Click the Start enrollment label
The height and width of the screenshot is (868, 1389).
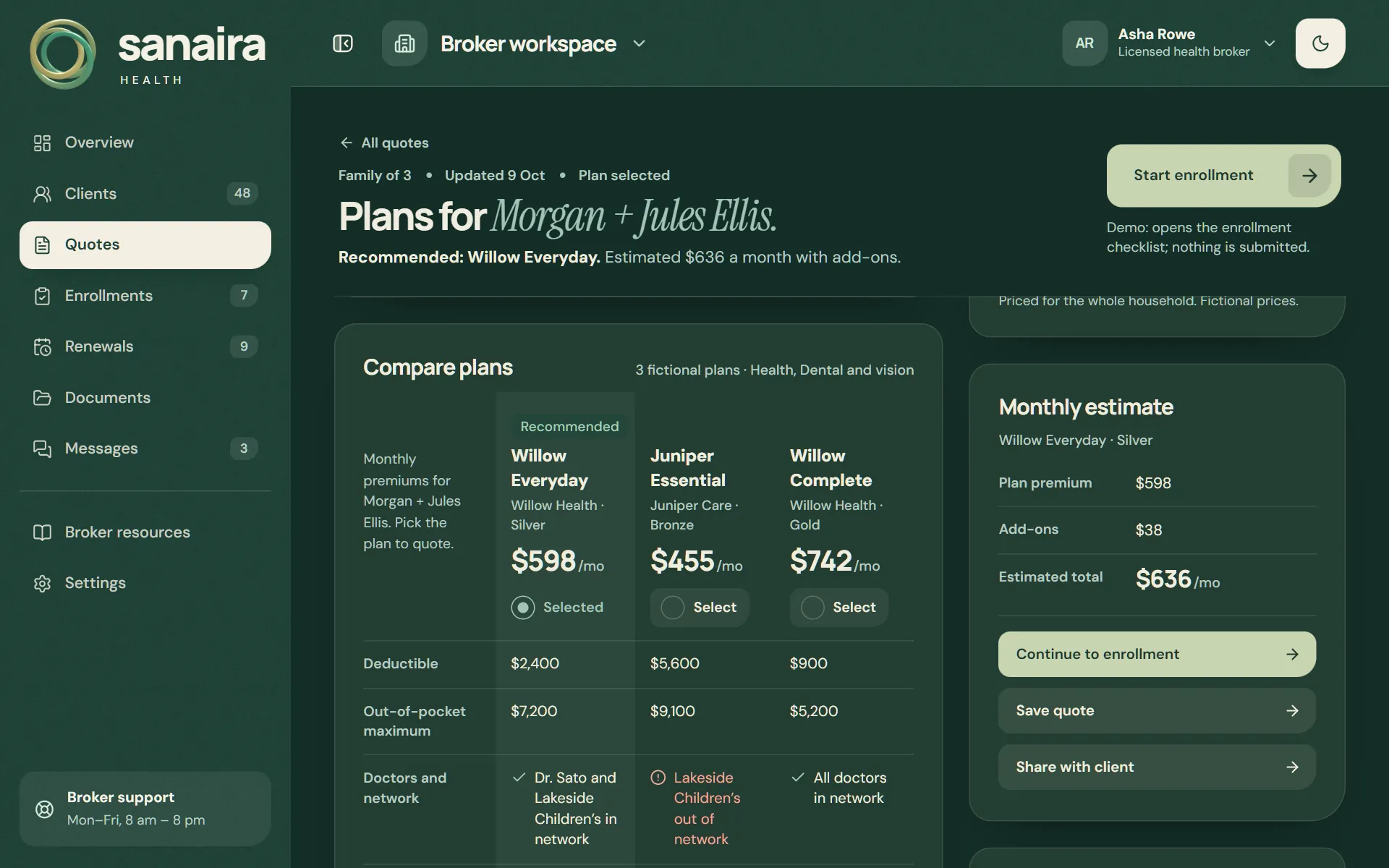click(1194, 175)
